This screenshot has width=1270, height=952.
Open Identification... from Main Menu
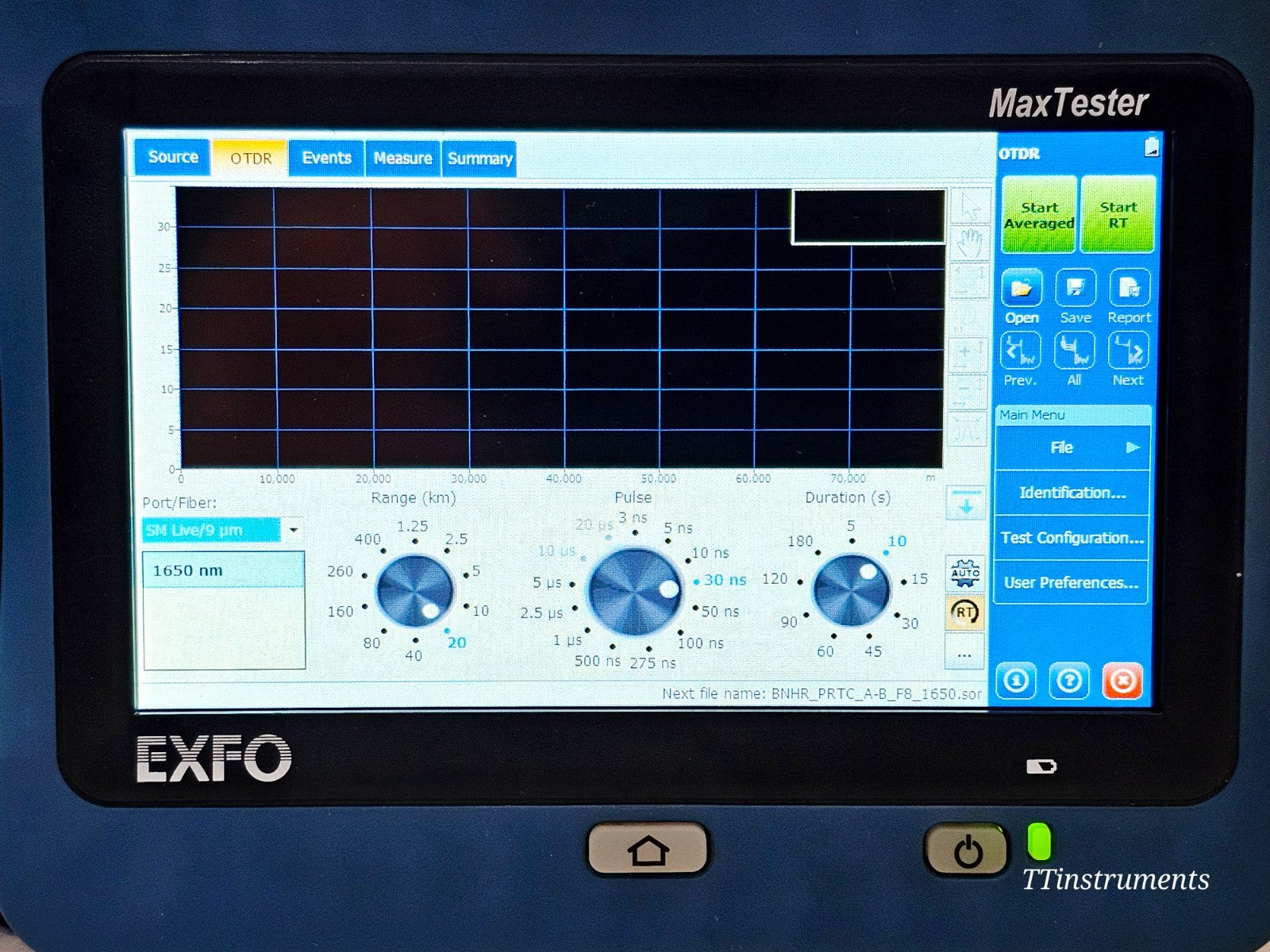point(1072,493)
